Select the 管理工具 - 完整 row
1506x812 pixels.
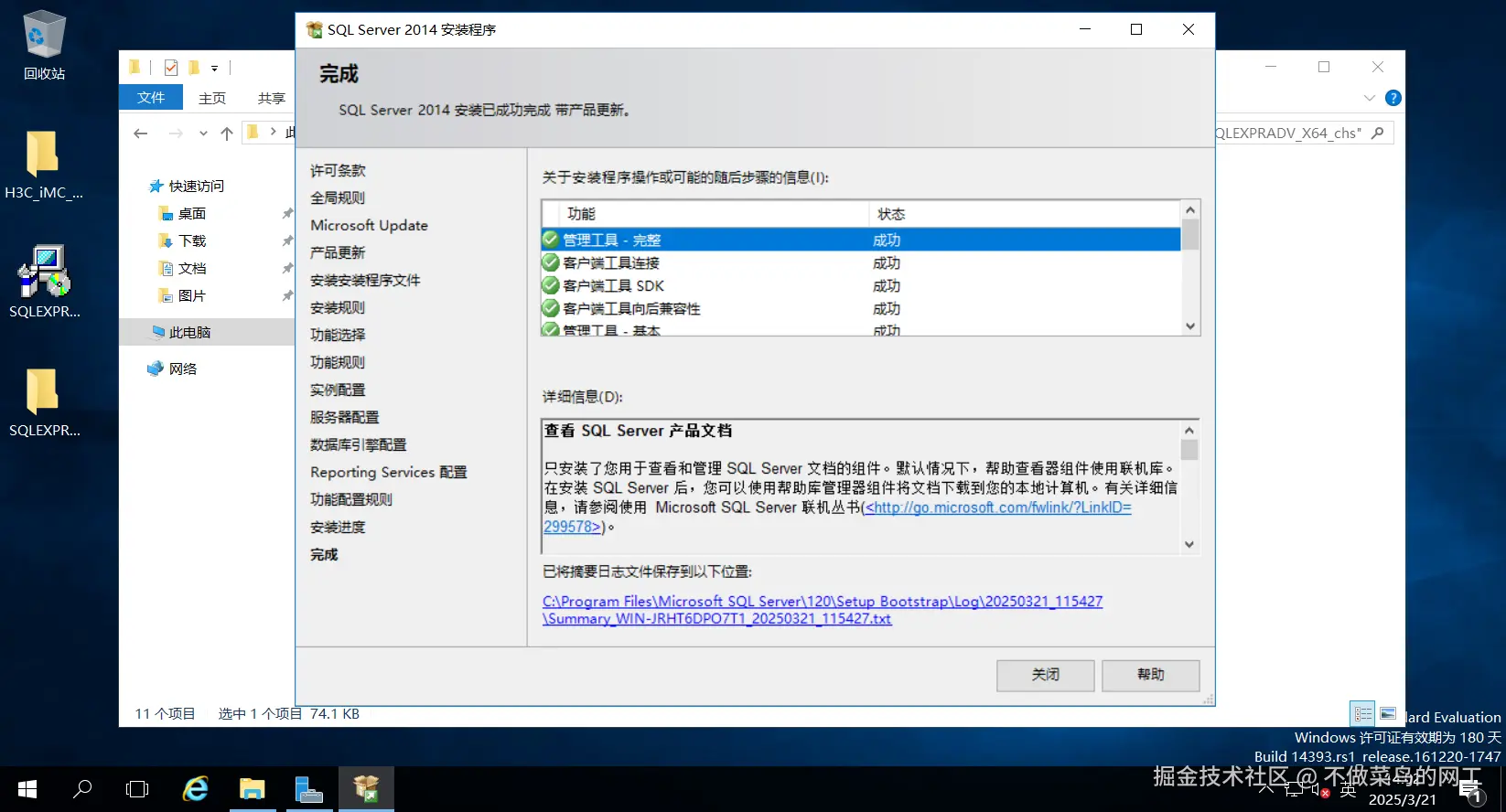(861, 240)
